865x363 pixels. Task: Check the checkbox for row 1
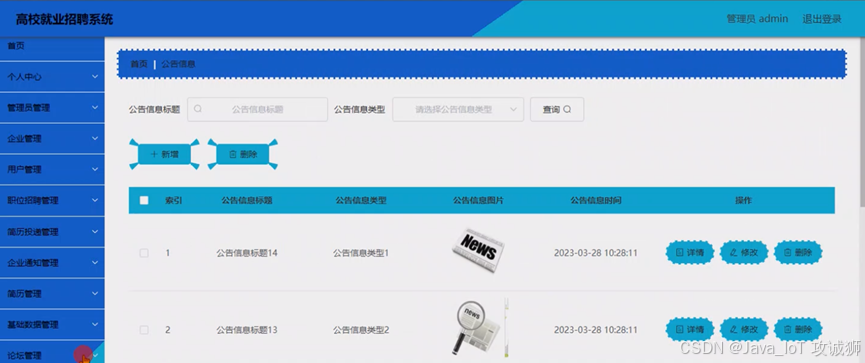tap(144, 253)
